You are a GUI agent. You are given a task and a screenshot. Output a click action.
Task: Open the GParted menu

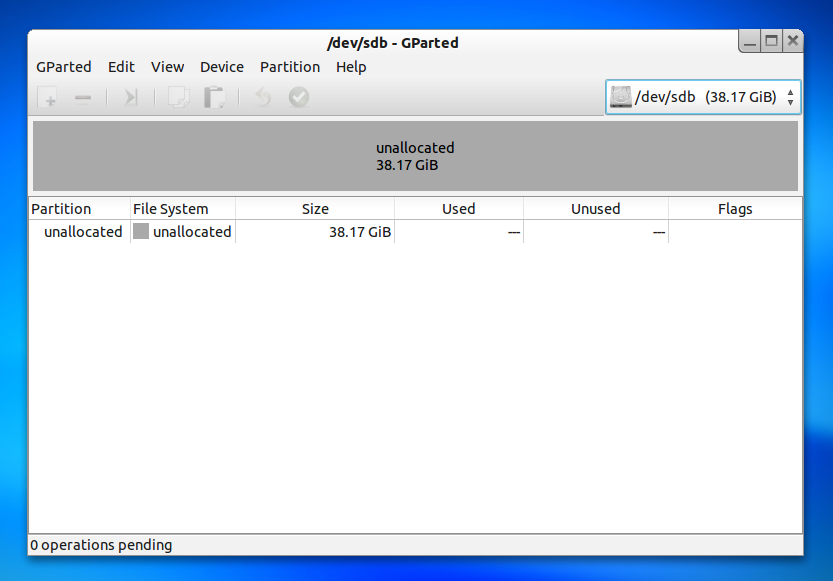(64, 67)
